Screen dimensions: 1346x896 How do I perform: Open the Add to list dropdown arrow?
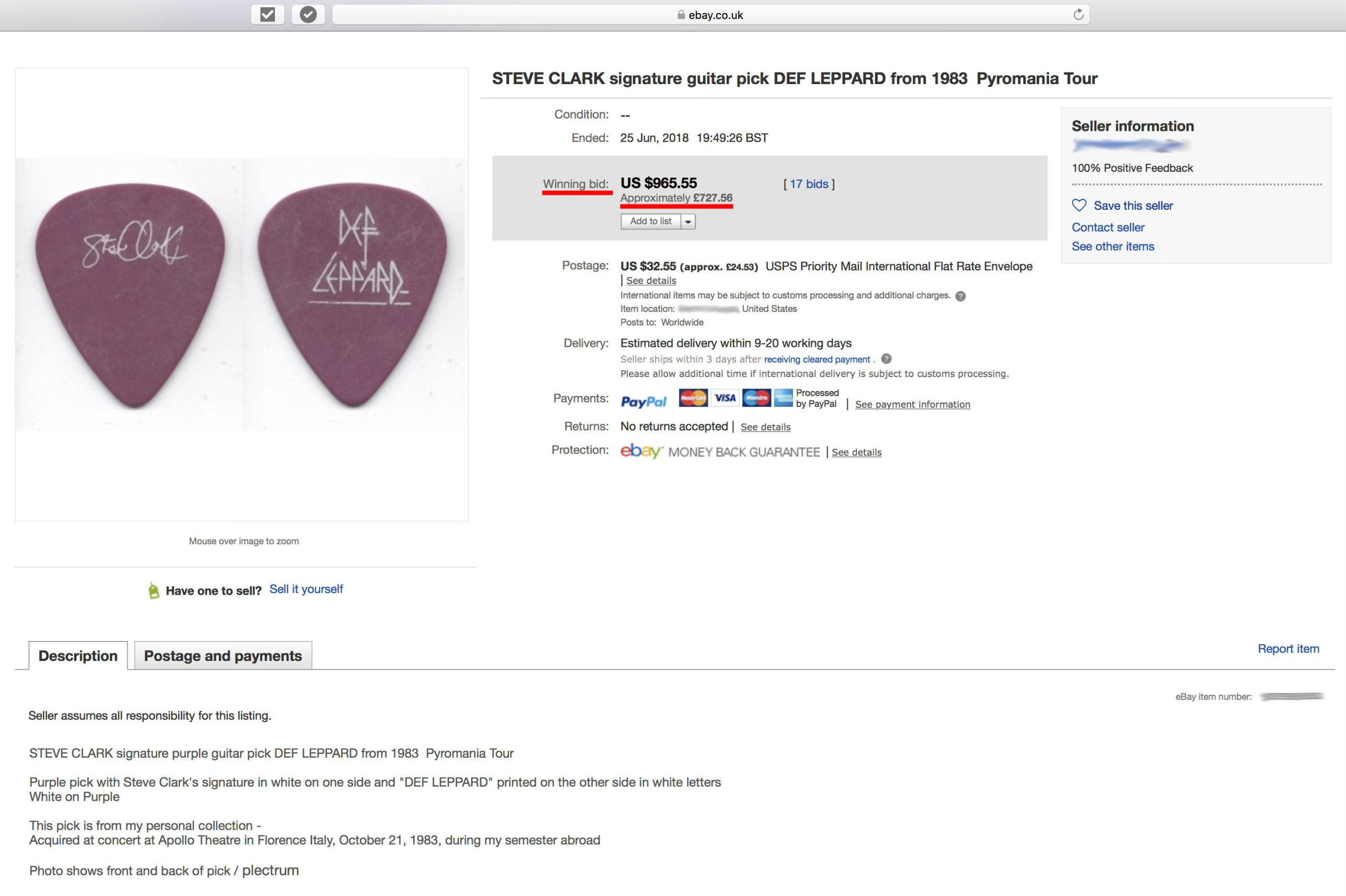(688, 222)
